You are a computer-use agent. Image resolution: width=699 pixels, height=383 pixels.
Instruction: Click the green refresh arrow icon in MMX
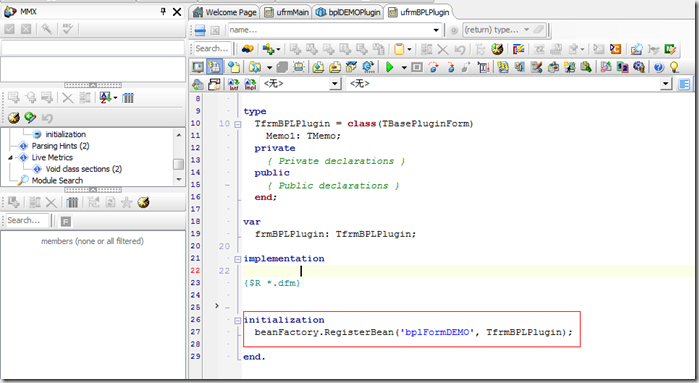click(x=30, y=118)
